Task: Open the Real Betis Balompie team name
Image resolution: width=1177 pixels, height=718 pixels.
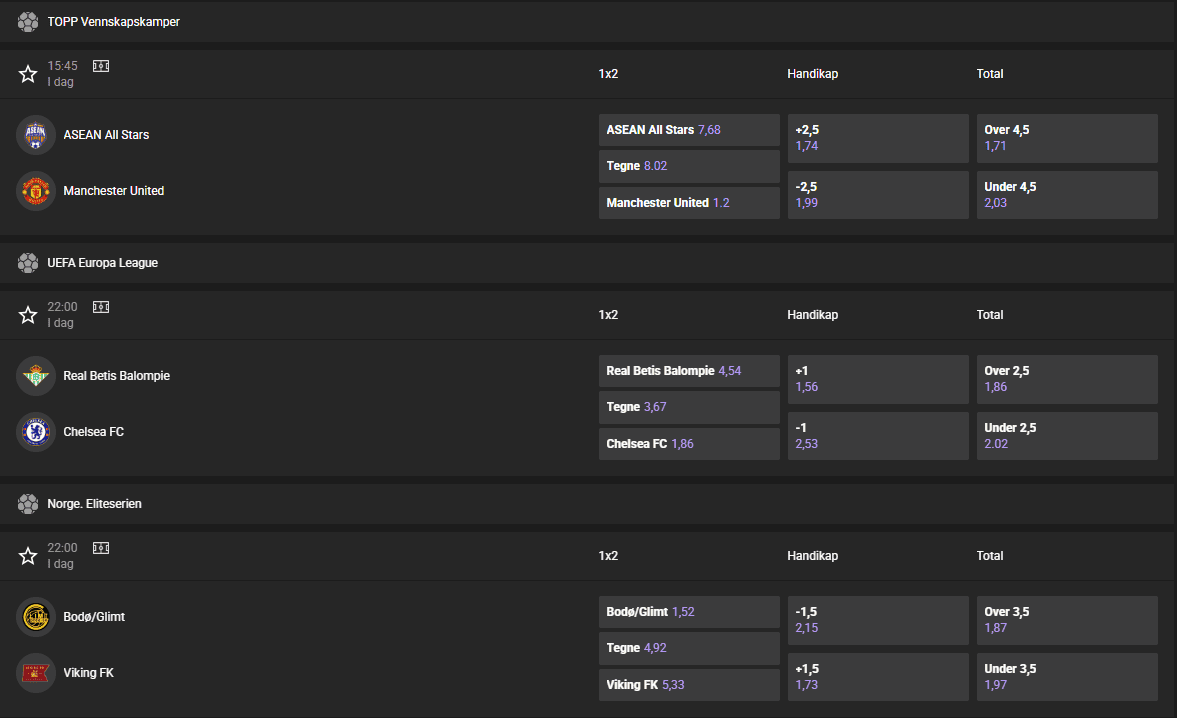Action: (116, 375)
